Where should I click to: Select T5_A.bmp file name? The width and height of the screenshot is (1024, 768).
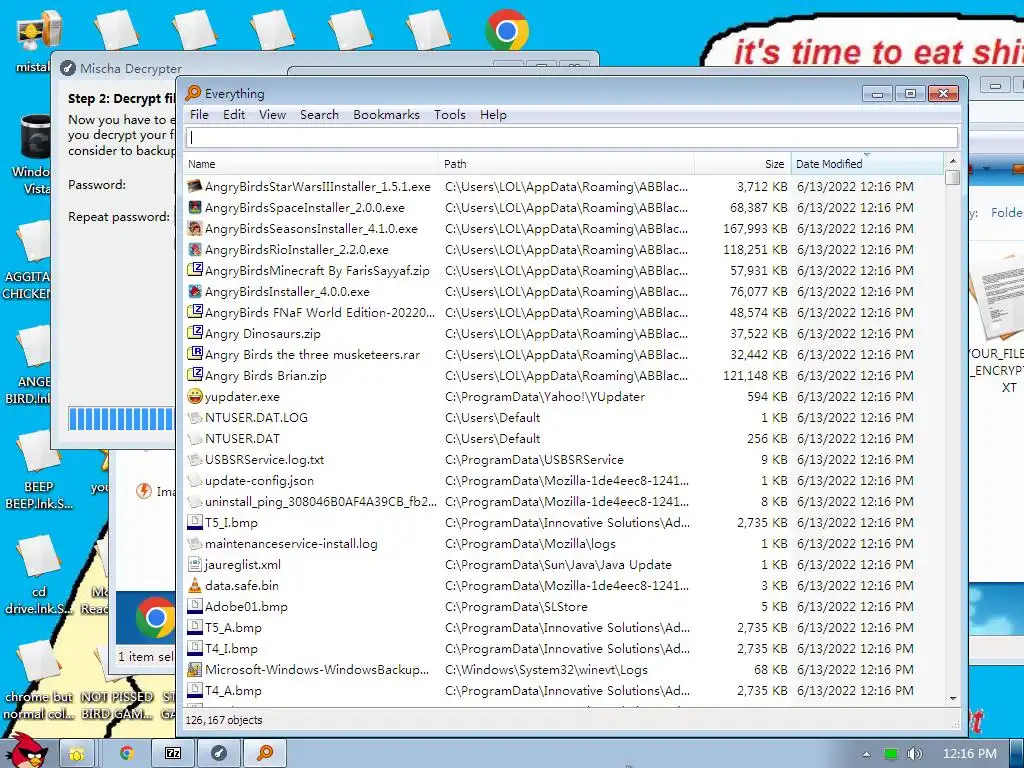(233, 628)
